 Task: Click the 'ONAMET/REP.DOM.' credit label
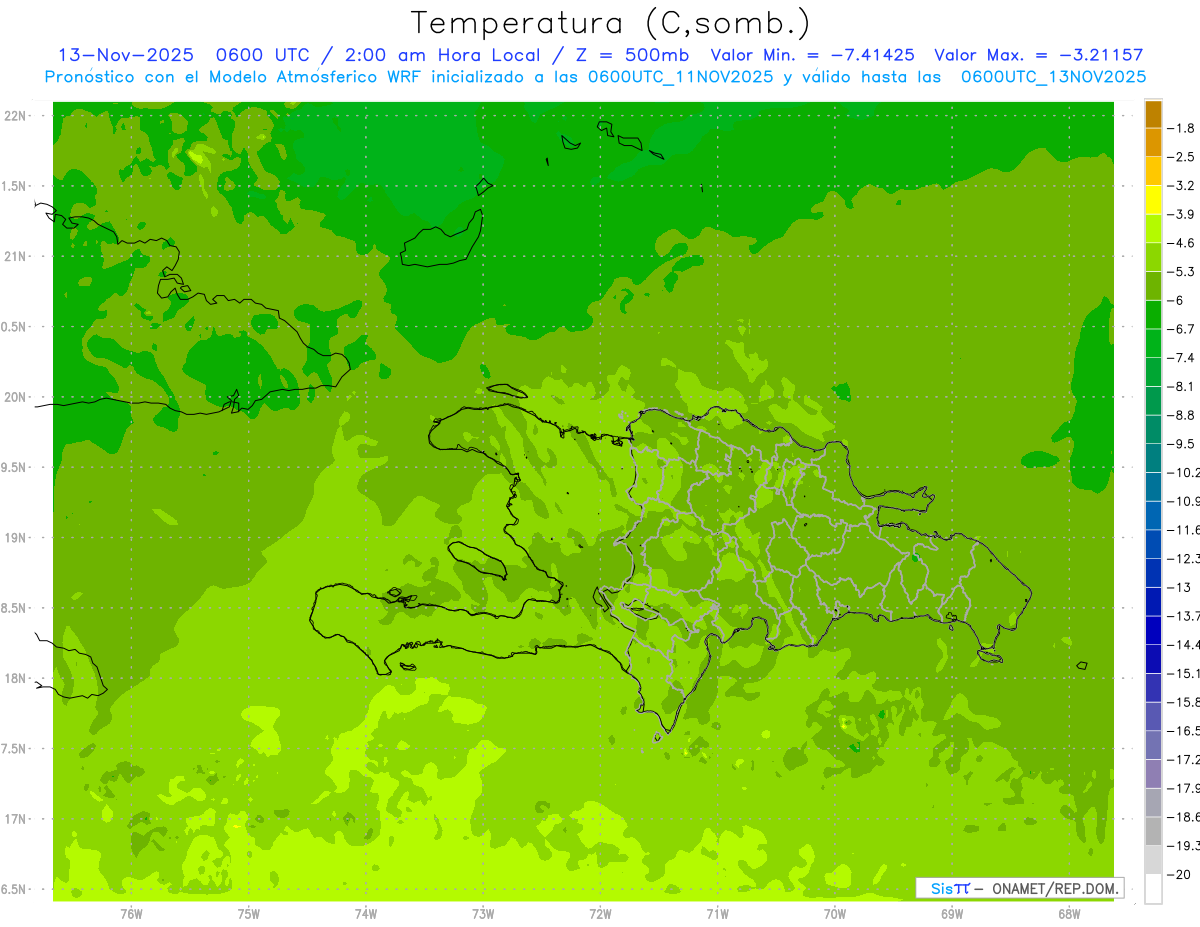pyautogui.click(x=1054, y=888)
